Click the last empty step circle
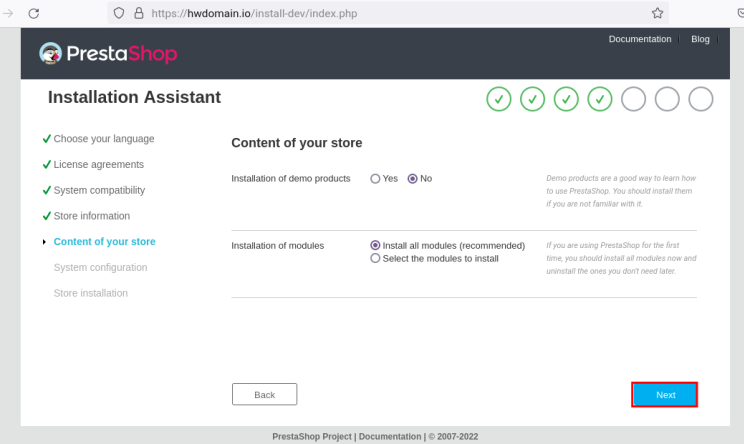Viewport: 744px width, 444px height. [701, 98]
